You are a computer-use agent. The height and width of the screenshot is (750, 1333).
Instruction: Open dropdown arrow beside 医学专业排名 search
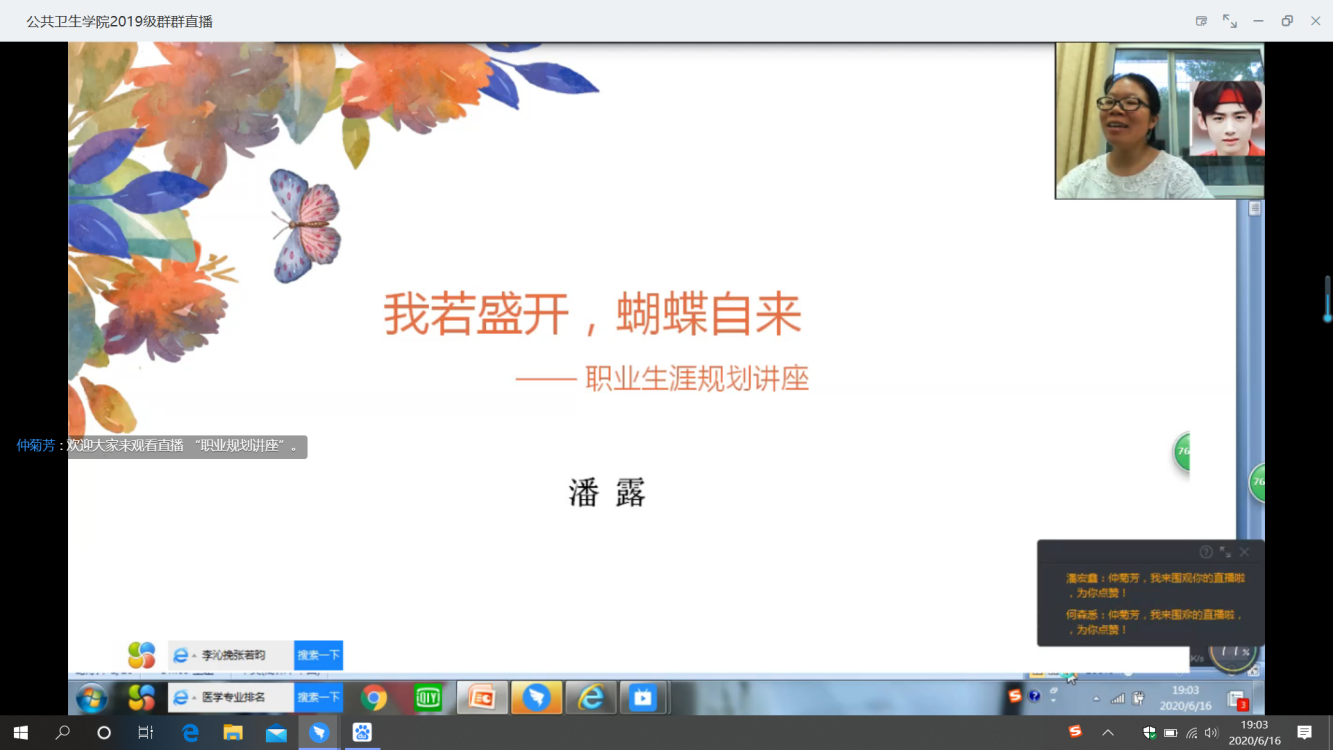tap(194, 698)
